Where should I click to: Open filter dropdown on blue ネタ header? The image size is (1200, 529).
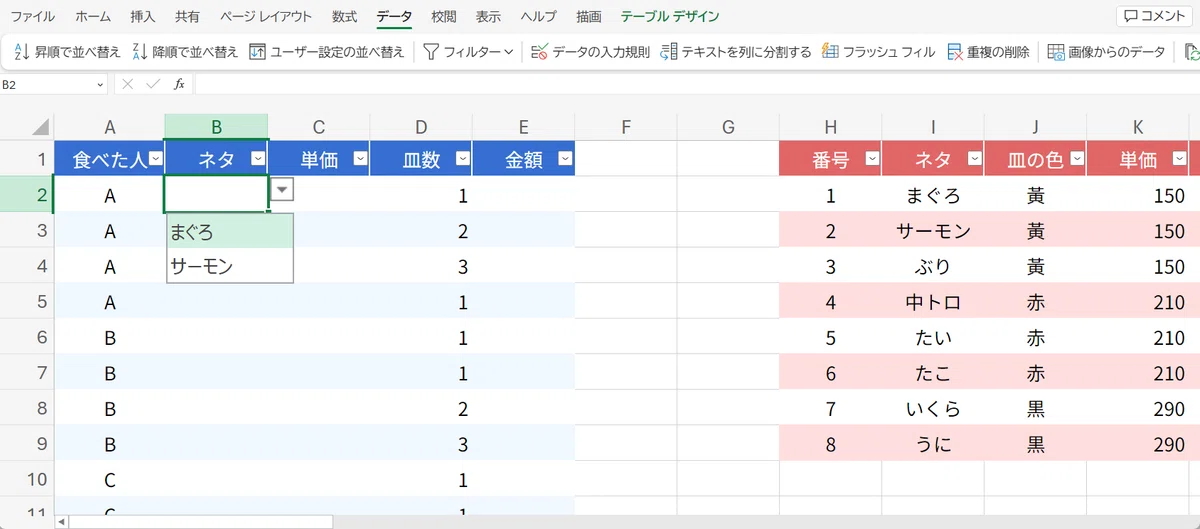pyautogui.click(x=258, y=158)
